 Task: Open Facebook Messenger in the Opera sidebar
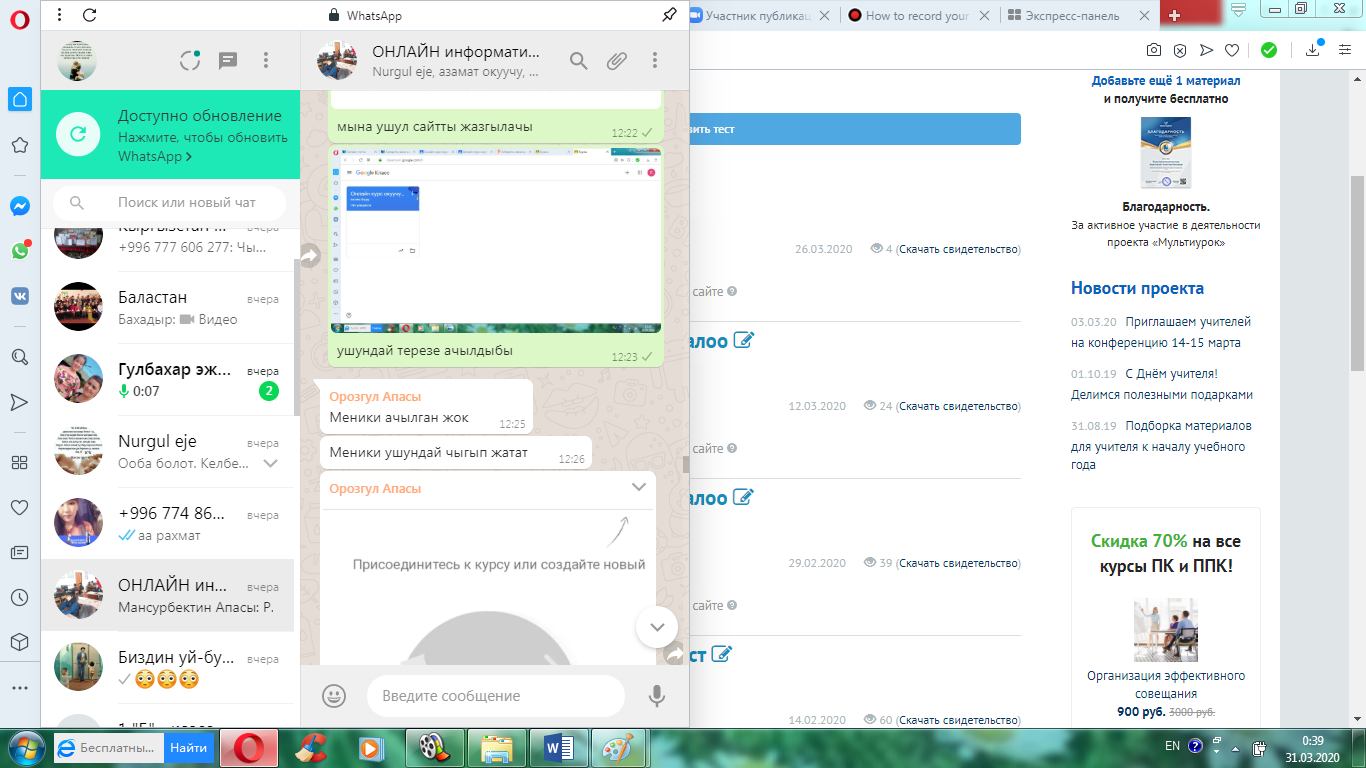click(19, 206)
